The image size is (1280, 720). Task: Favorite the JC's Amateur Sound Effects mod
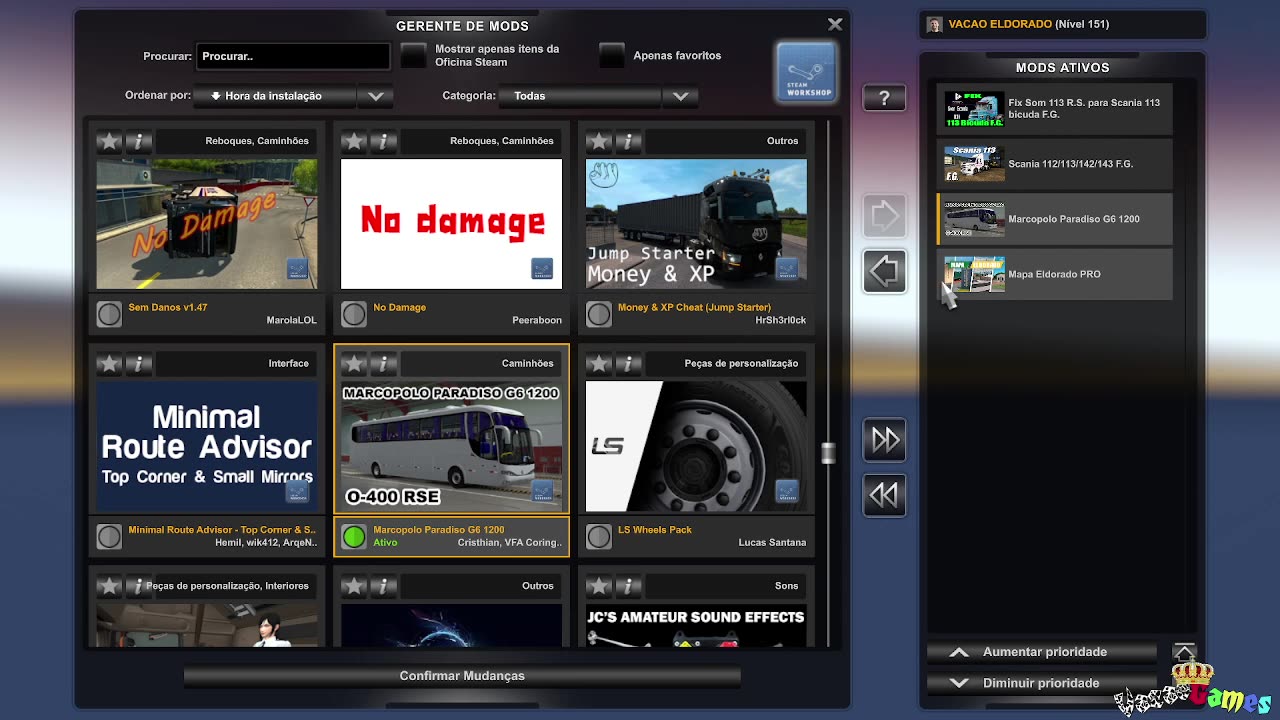(x=599, y=586)
